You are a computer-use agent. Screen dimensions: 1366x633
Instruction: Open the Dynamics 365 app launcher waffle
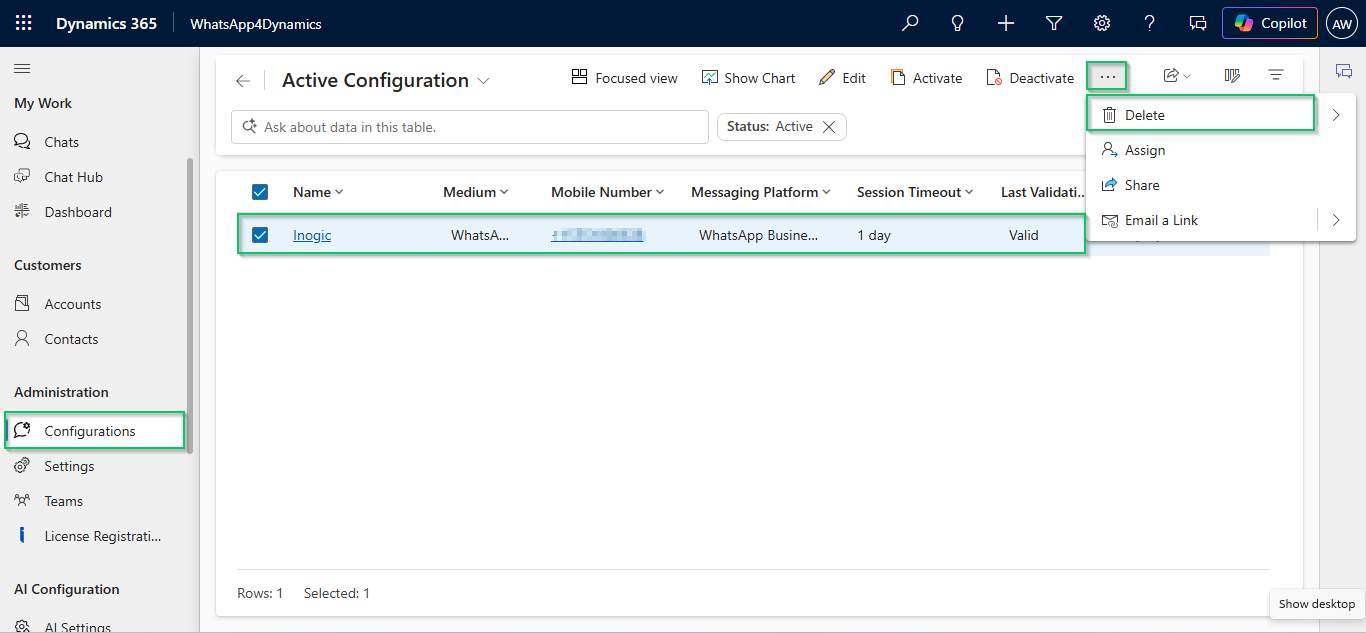[24, 23]
